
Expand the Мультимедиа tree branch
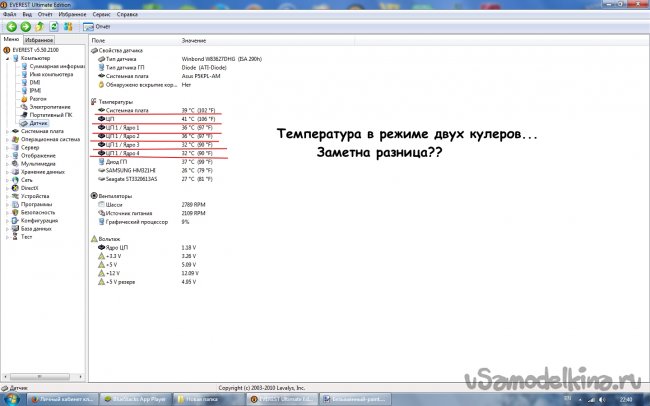click(x=7, y=164)
